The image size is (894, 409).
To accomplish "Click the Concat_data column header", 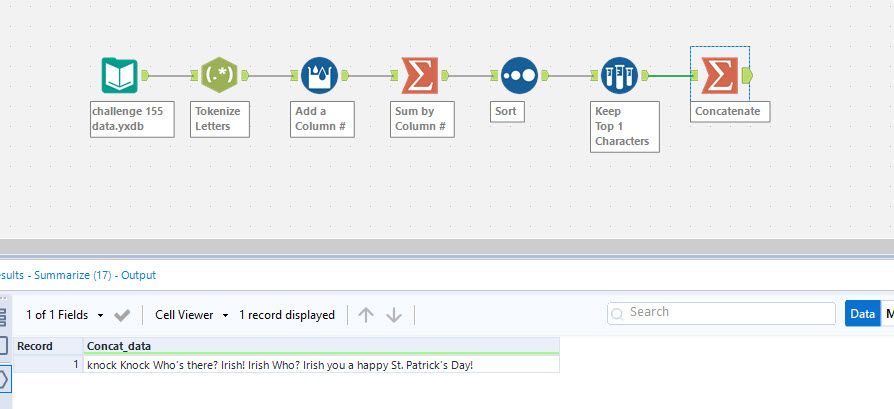I will click(320, 345).
